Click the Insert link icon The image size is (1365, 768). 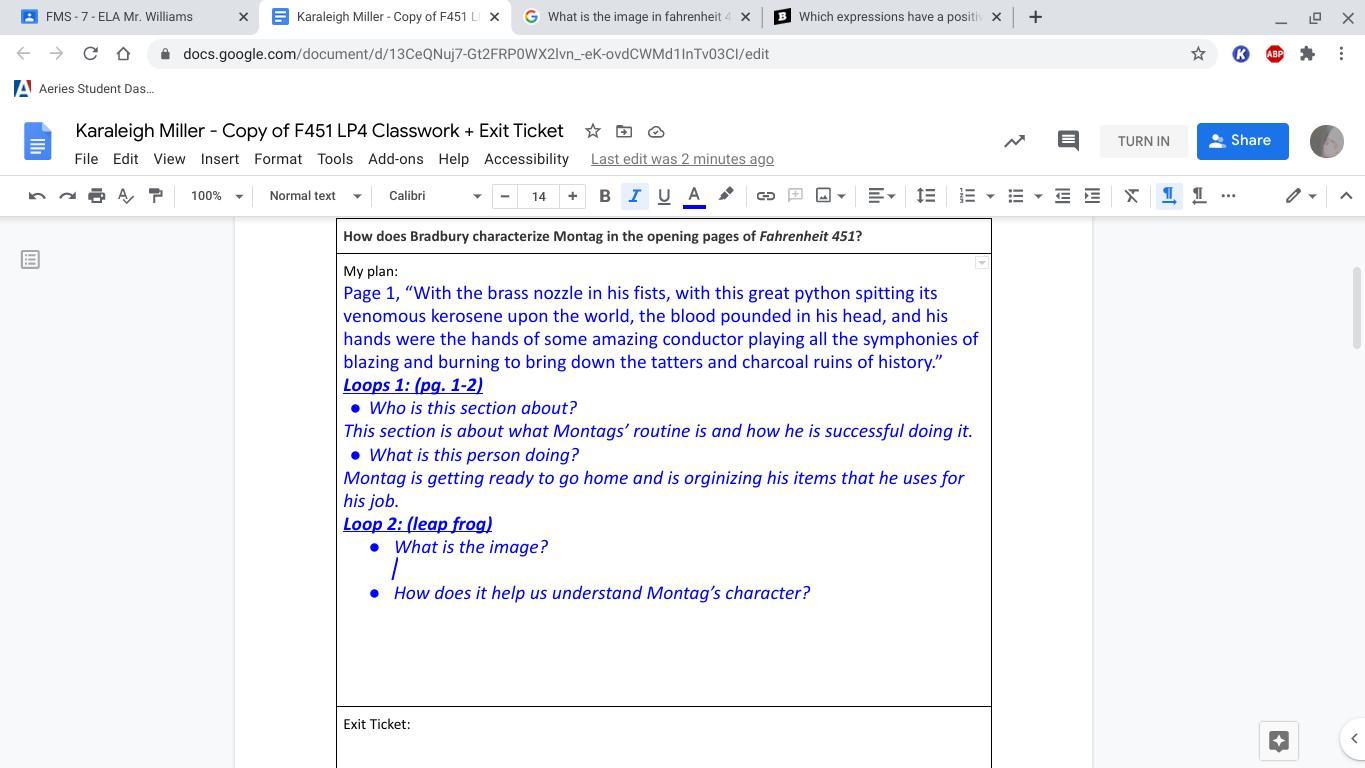[765, 196]
